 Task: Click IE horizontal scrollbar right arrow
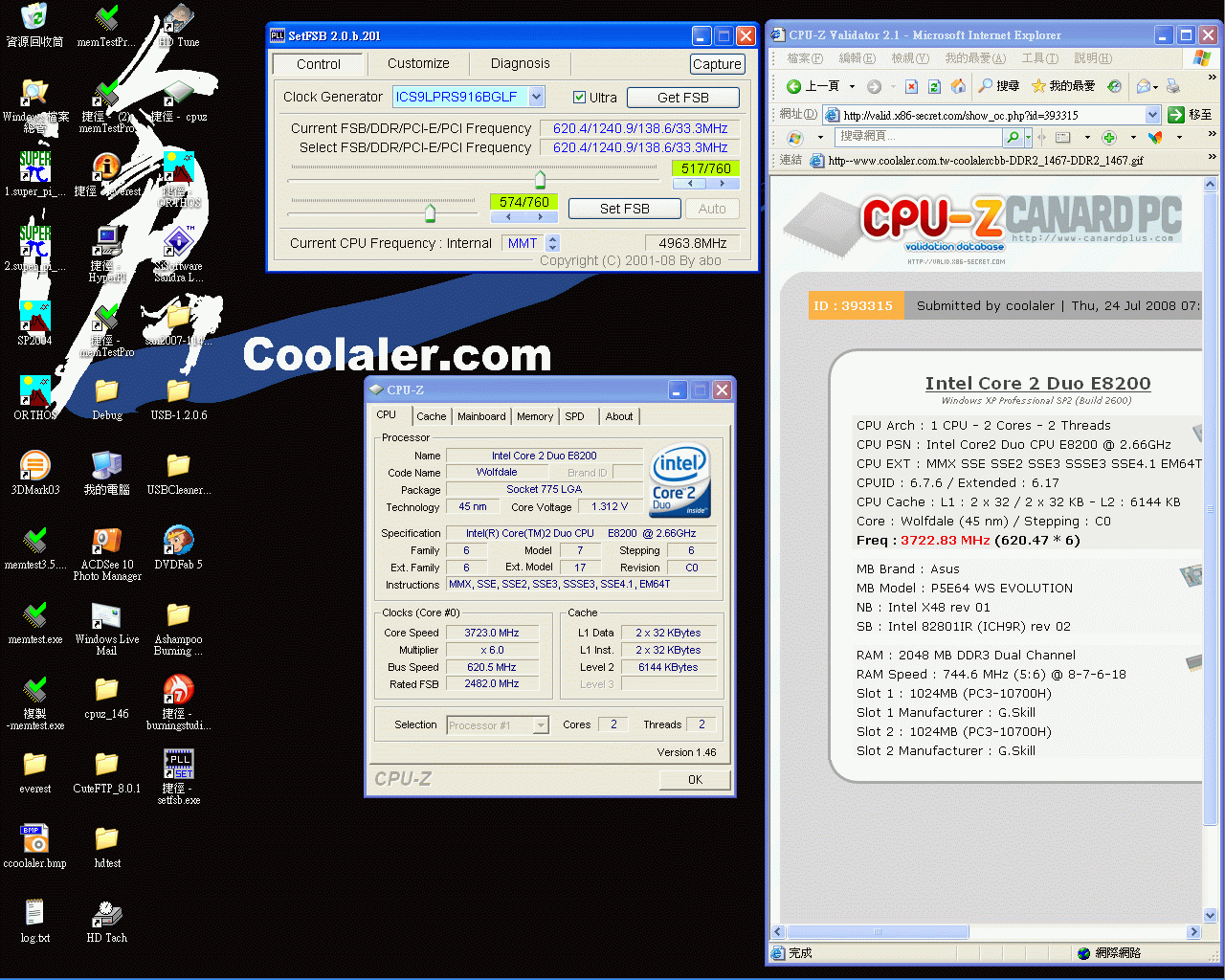click(x=1193, y=931)
